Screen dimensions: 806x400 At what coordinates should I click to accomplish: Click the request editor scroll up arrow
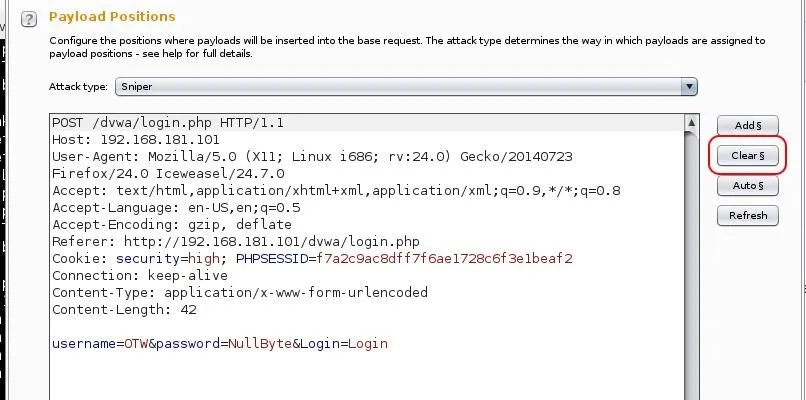pos(691,123)
